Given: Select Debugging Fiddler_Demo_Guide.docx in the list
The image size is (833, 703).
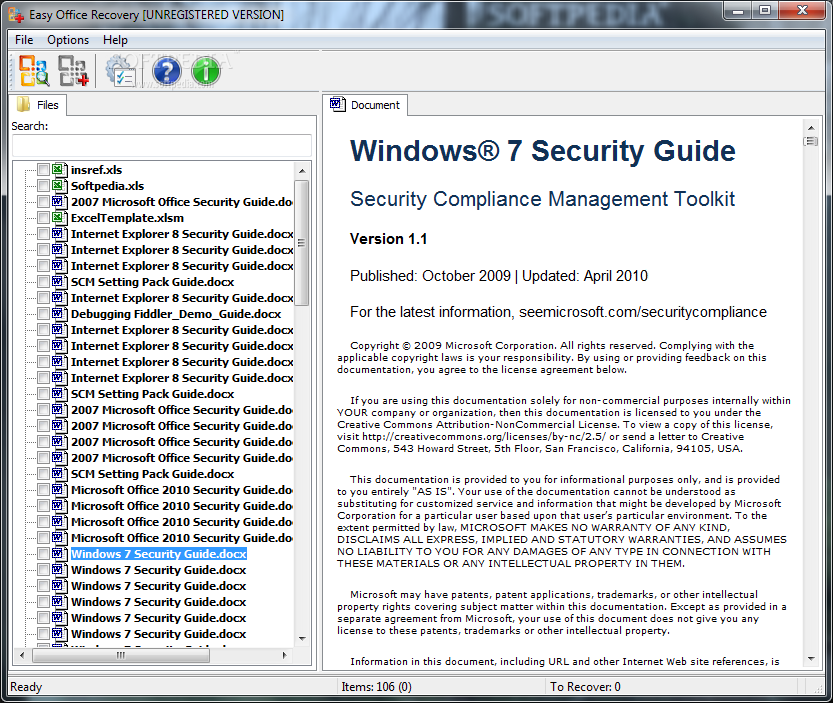Looking at the screenshot, I should (x=176, y=314).
